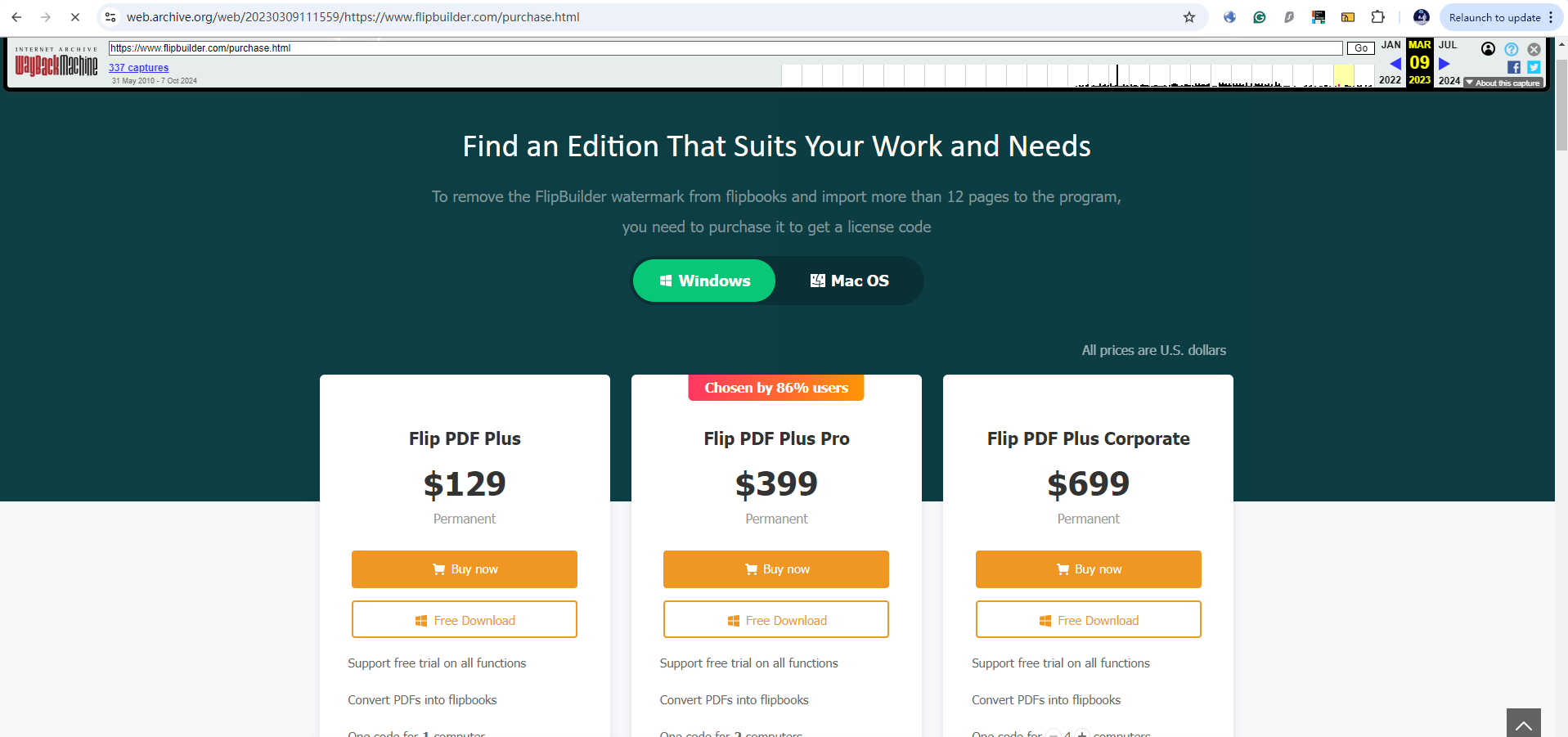Click the browser address bar URL

(x=353, y=17)
